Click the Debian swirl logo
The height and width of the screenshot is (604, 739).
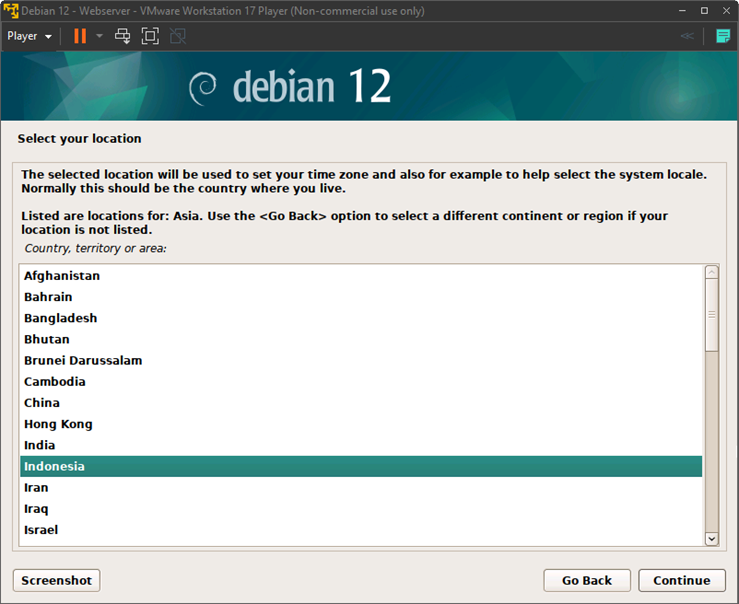[x=203, y=88]
